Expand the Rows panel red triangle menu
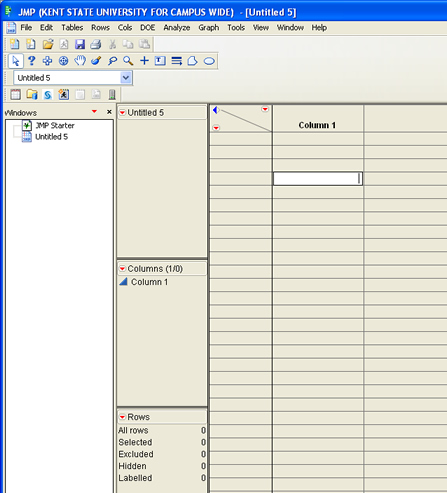447x493 pixels. coord(122,417)
